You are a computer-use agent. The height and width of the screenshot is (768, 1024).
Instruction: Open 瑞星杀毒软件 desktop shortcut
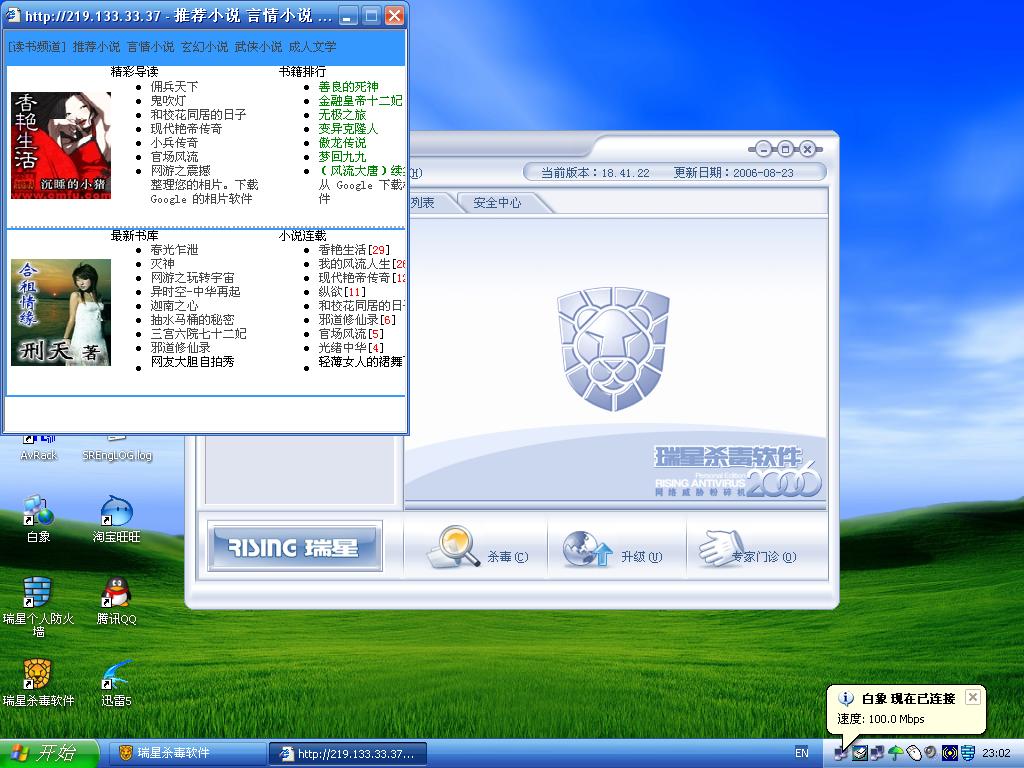tap(39, 684)
